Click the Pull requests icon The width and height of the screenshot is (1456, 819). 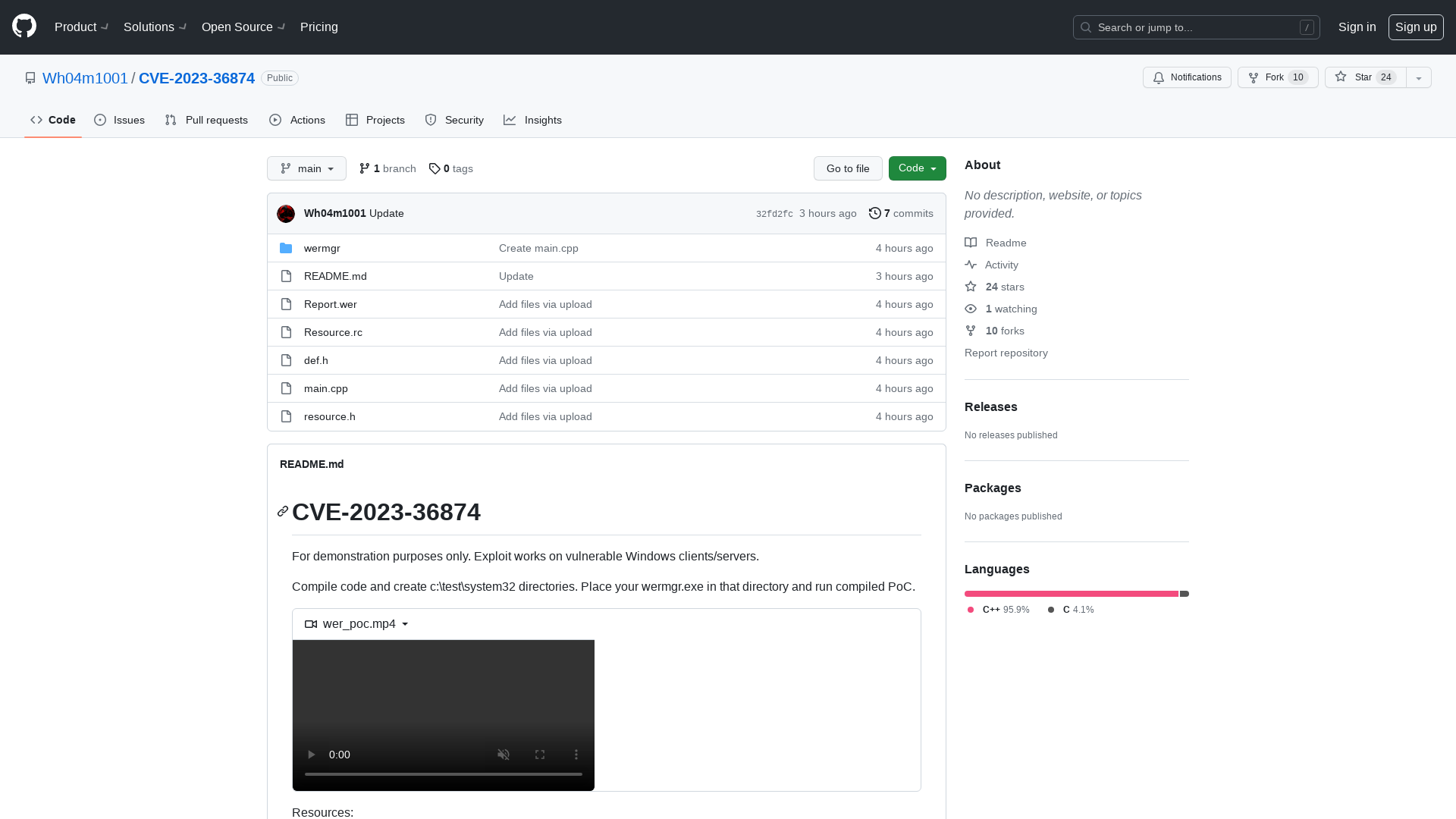pyautogui.click(x=171, y=120)
